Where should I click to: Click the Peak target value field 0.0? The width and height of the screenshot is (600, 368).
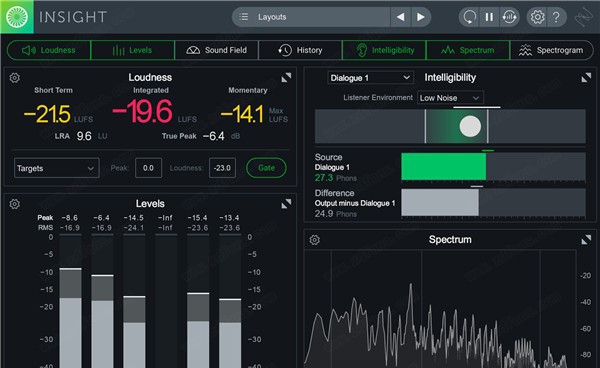pyautogui.click(x=148, y=168)
